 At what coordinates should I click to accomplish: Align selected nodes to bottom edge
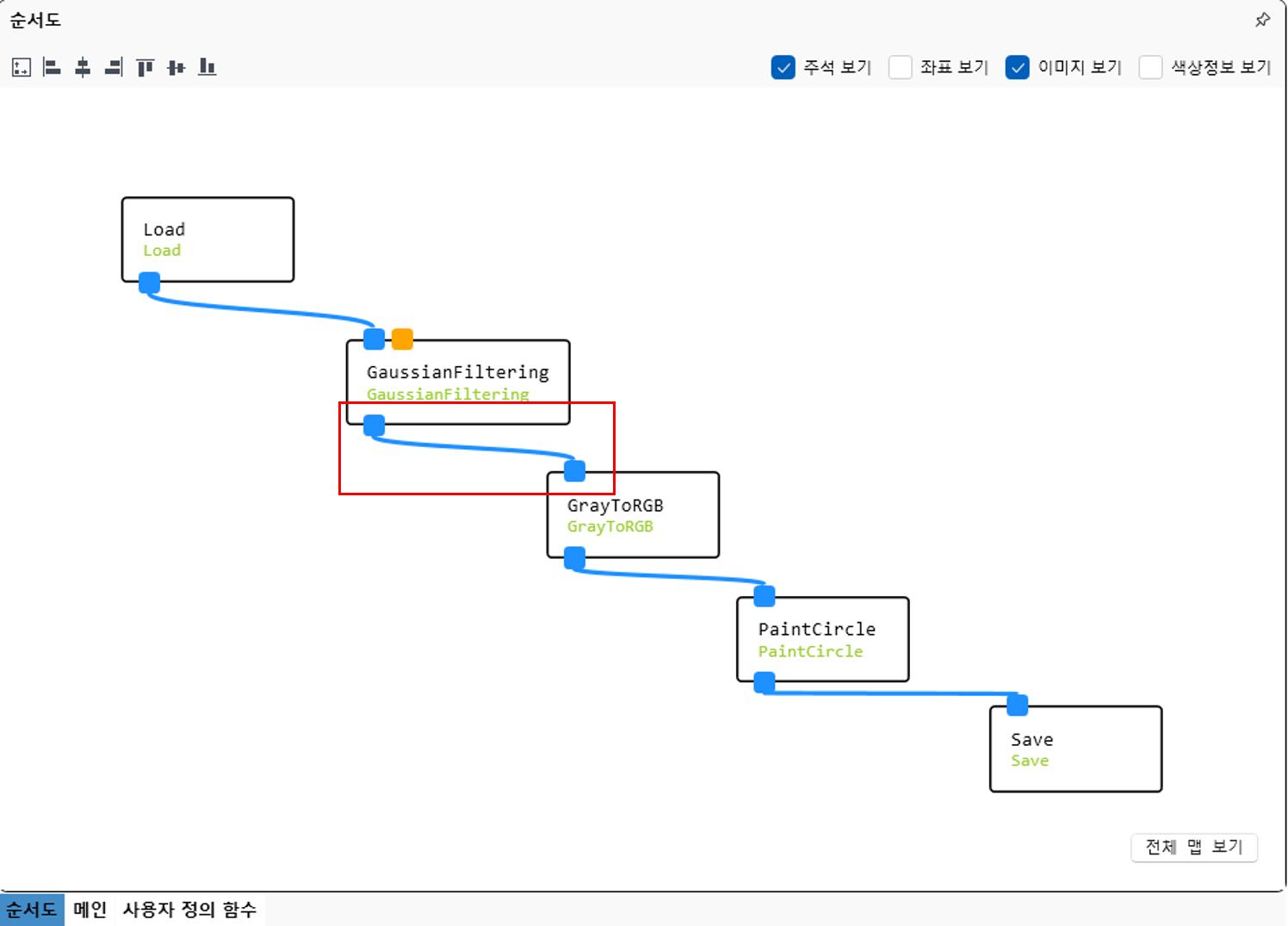(x=207, y=67)
